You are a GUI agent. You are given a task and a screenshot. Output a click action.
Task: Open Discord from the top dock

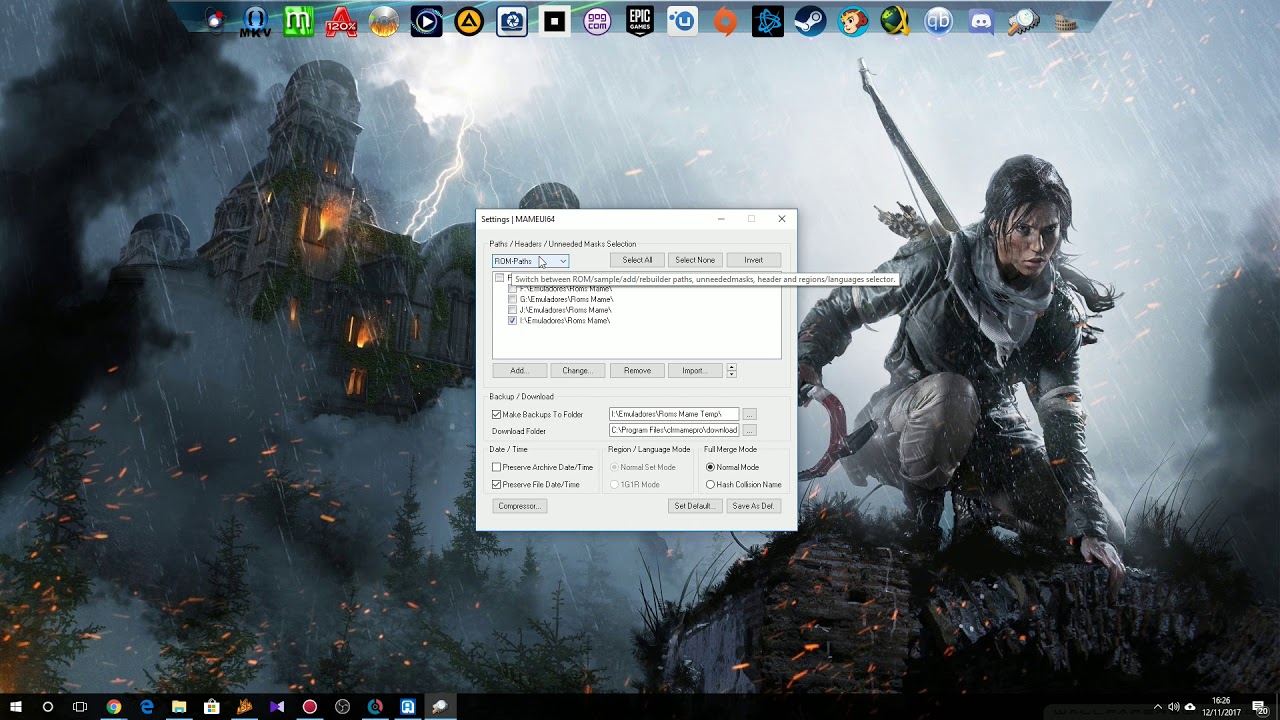click(x=982, y=21)
